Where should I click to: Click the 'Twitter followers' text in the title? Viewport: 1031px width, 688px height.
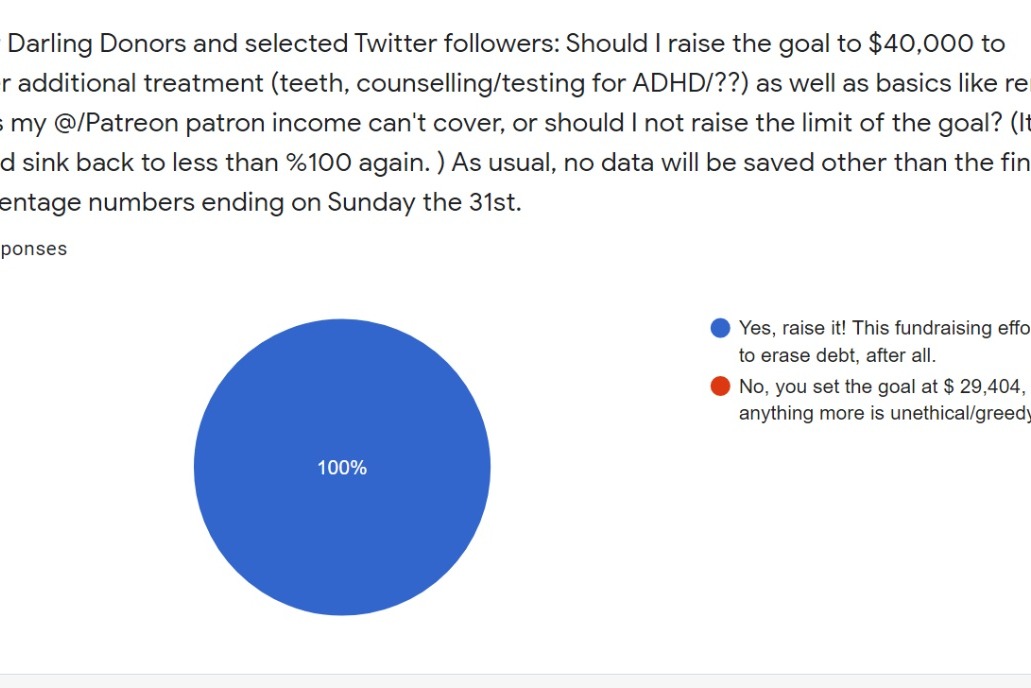[457, 43]
